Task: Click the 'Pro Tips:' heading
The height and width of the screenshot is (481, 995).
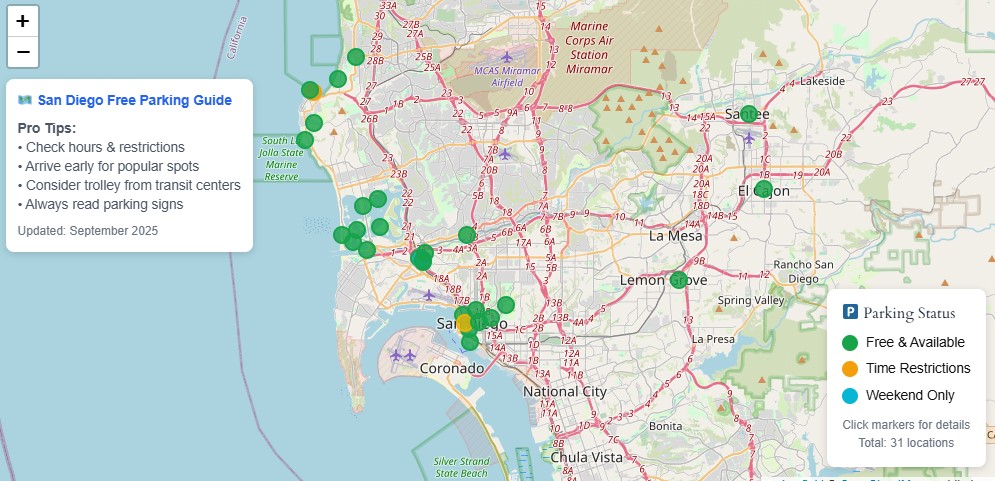Action: click(x=47, y=128)
